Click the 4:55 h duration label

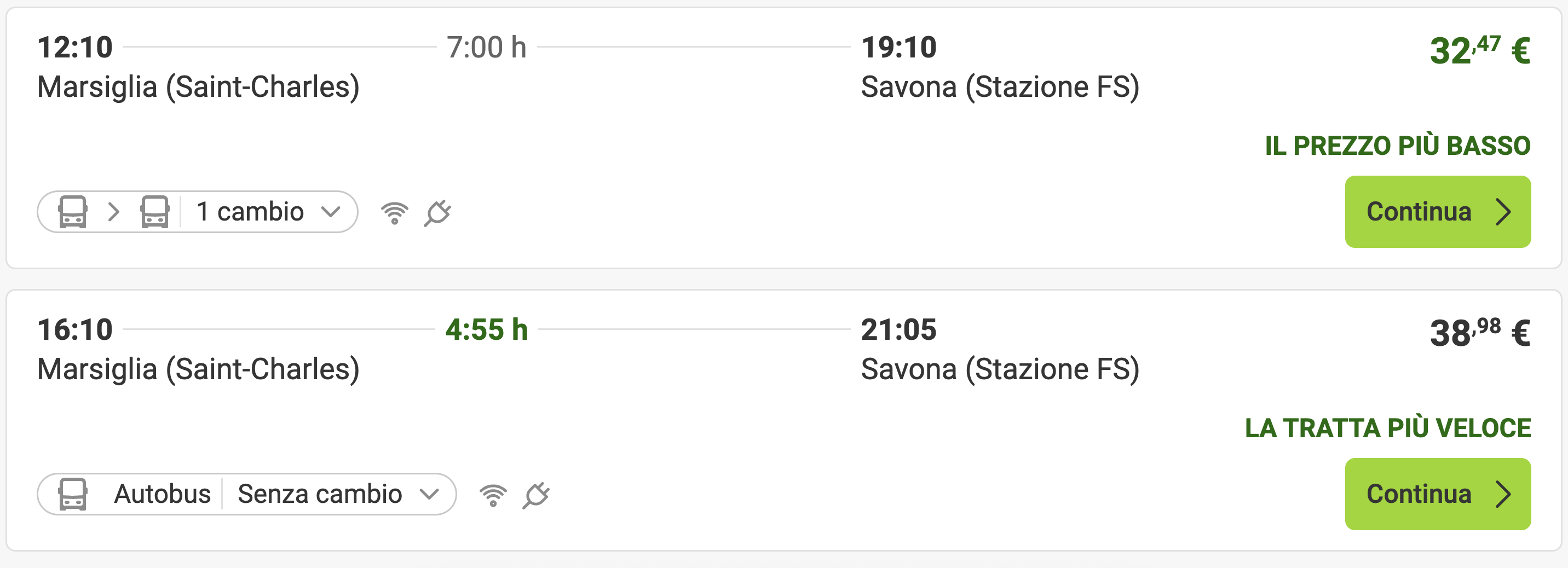(x=487, y=329)
